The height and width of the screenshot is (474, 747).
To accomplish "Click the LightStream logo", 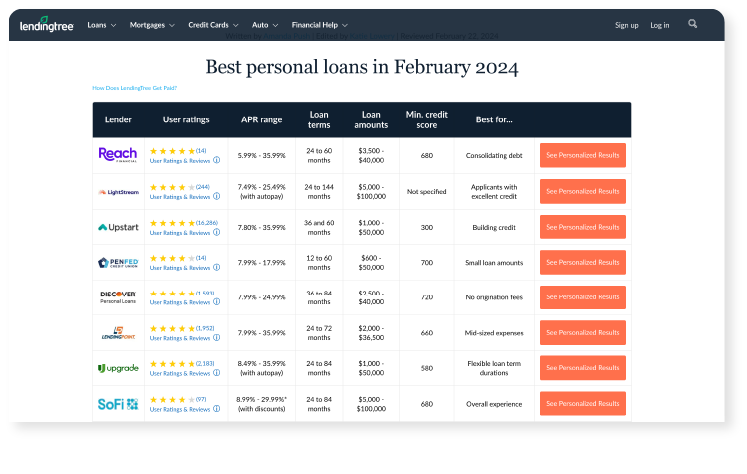I will 118,192.
